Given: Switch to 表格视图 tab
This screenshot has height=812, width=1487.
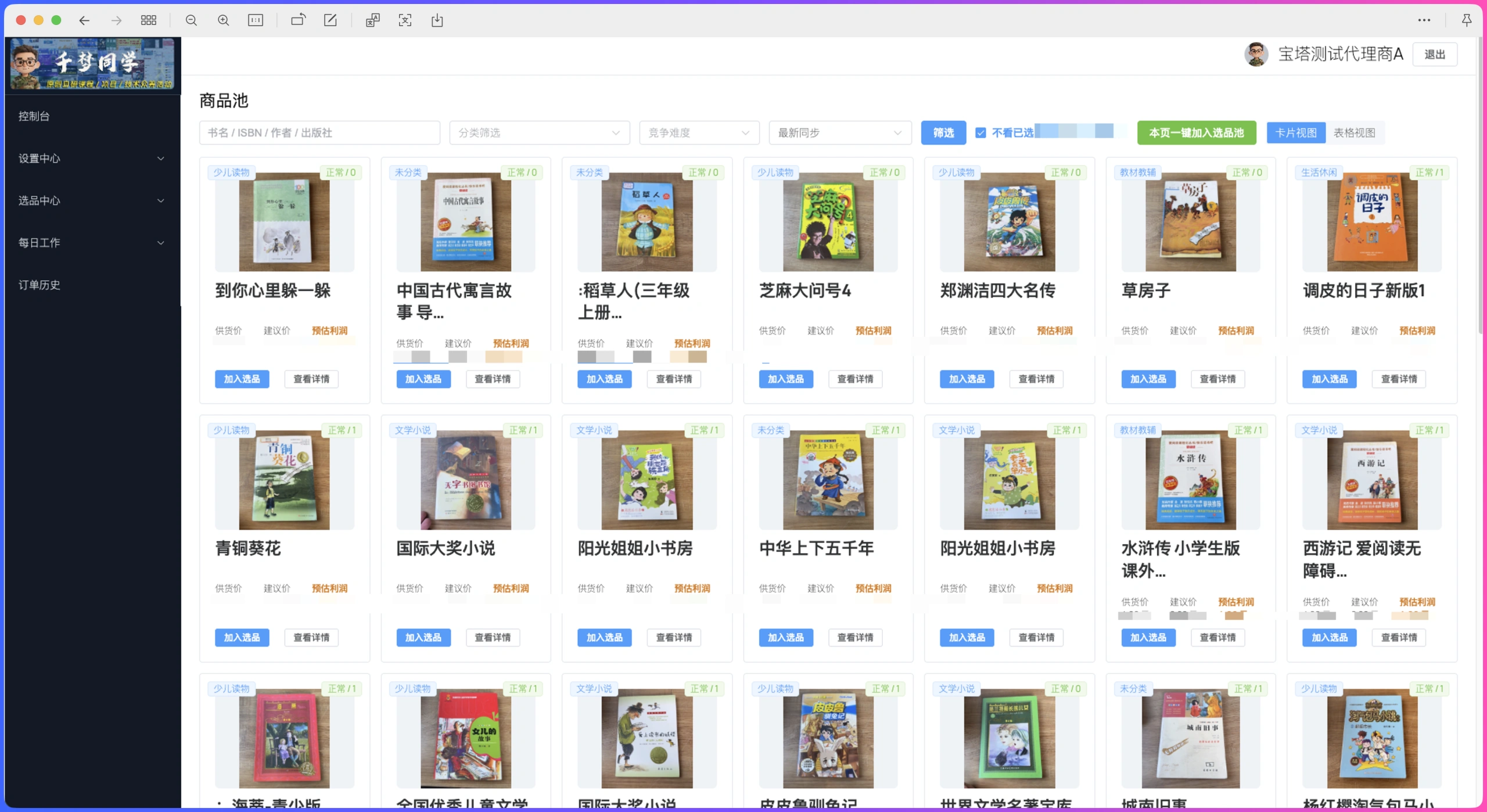Looking at the screenshot, I should pyautogui.click(x=1355, y=133).
